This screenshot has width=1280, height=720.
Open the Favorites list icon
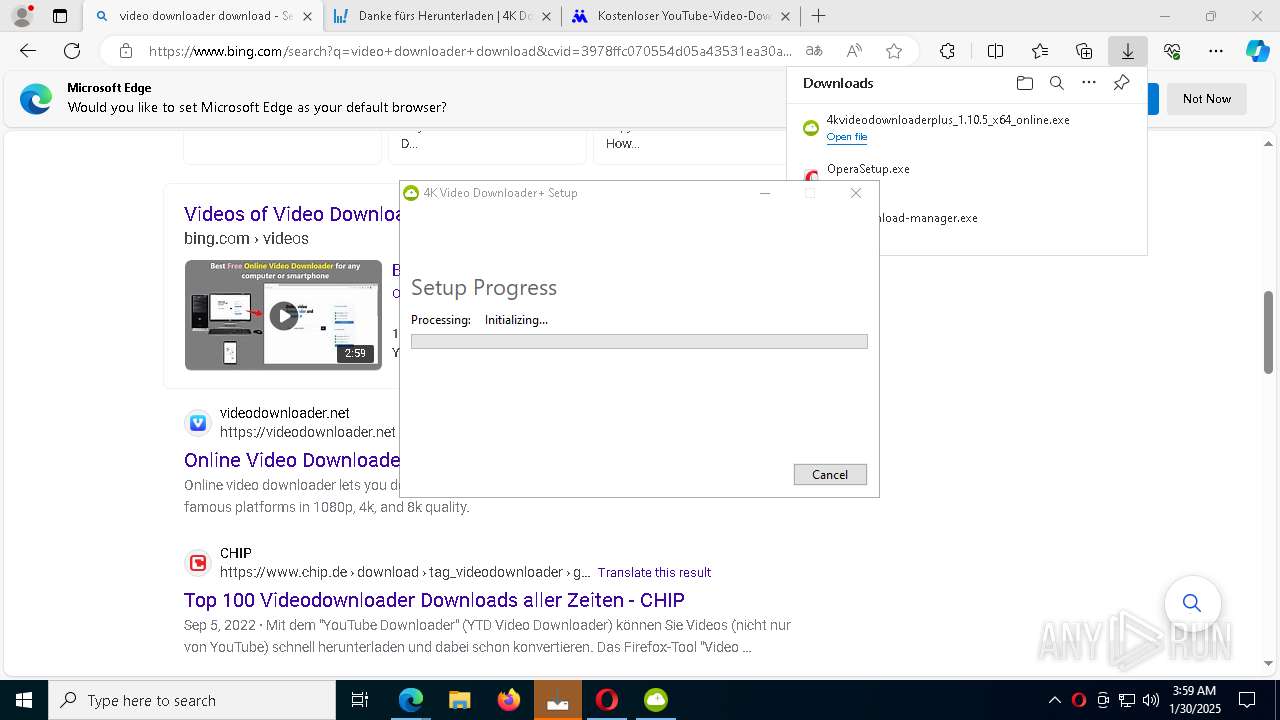click(1040, 51)
